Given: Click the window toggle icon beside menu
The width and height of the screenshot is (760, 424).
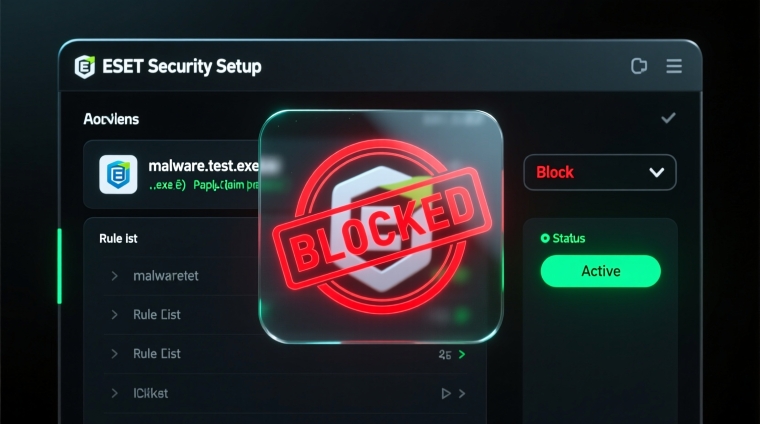Looking at the screenshot, I should click(640, 67).
